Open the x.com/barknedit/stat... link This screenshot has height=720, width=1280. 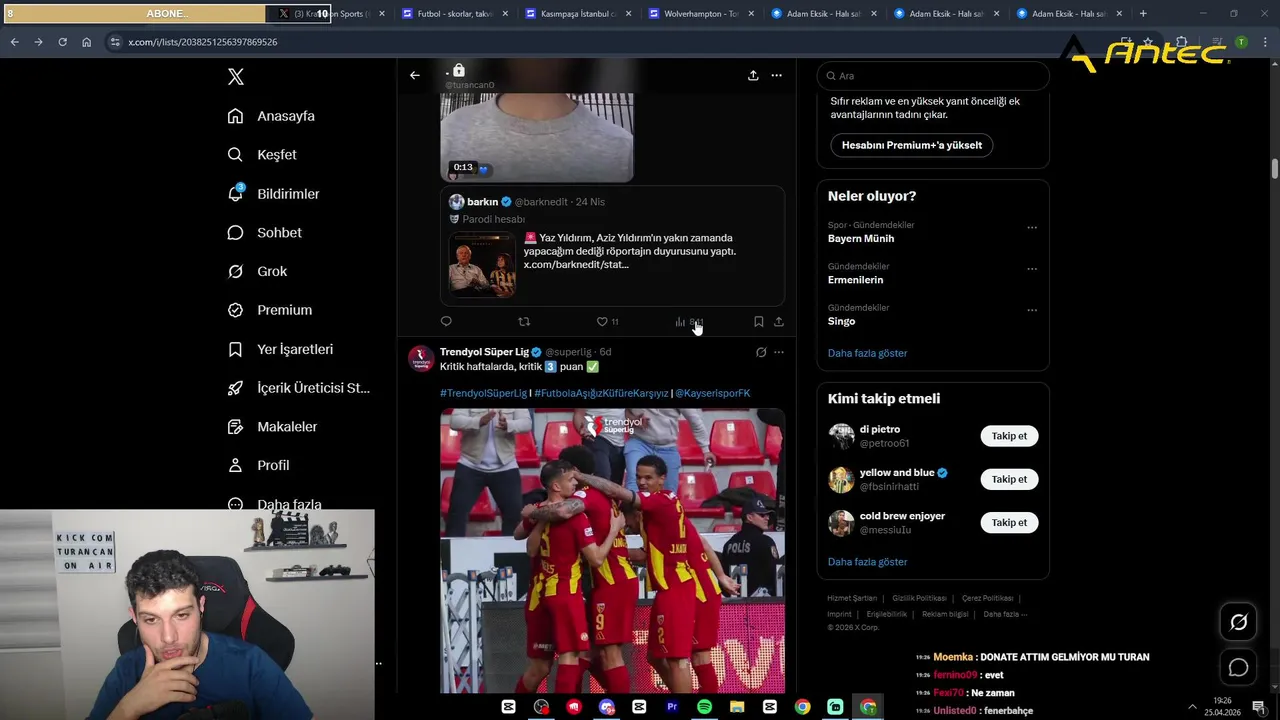tap(576, 265)
